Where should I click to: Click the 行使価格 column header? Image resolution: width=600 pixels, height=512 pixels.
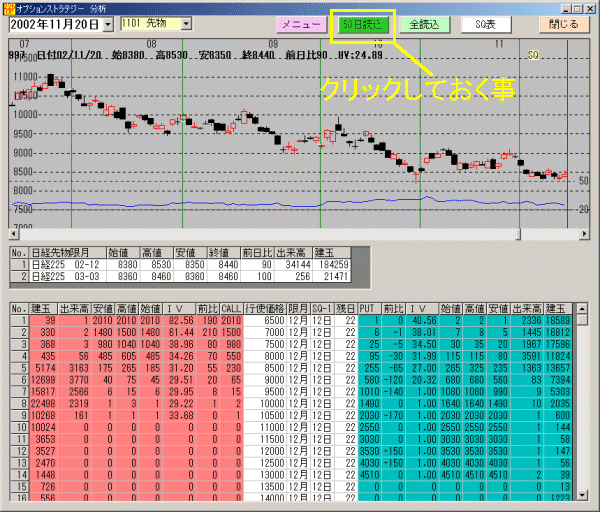point(265,308)
